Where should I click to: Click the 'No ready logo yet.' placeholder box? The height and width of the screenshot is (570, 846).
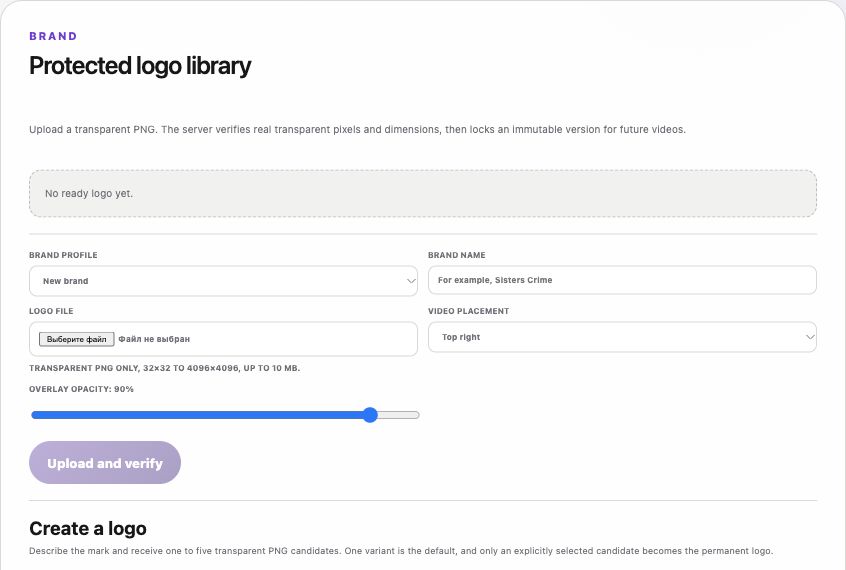pyautogui.click(x=423, y=194)
